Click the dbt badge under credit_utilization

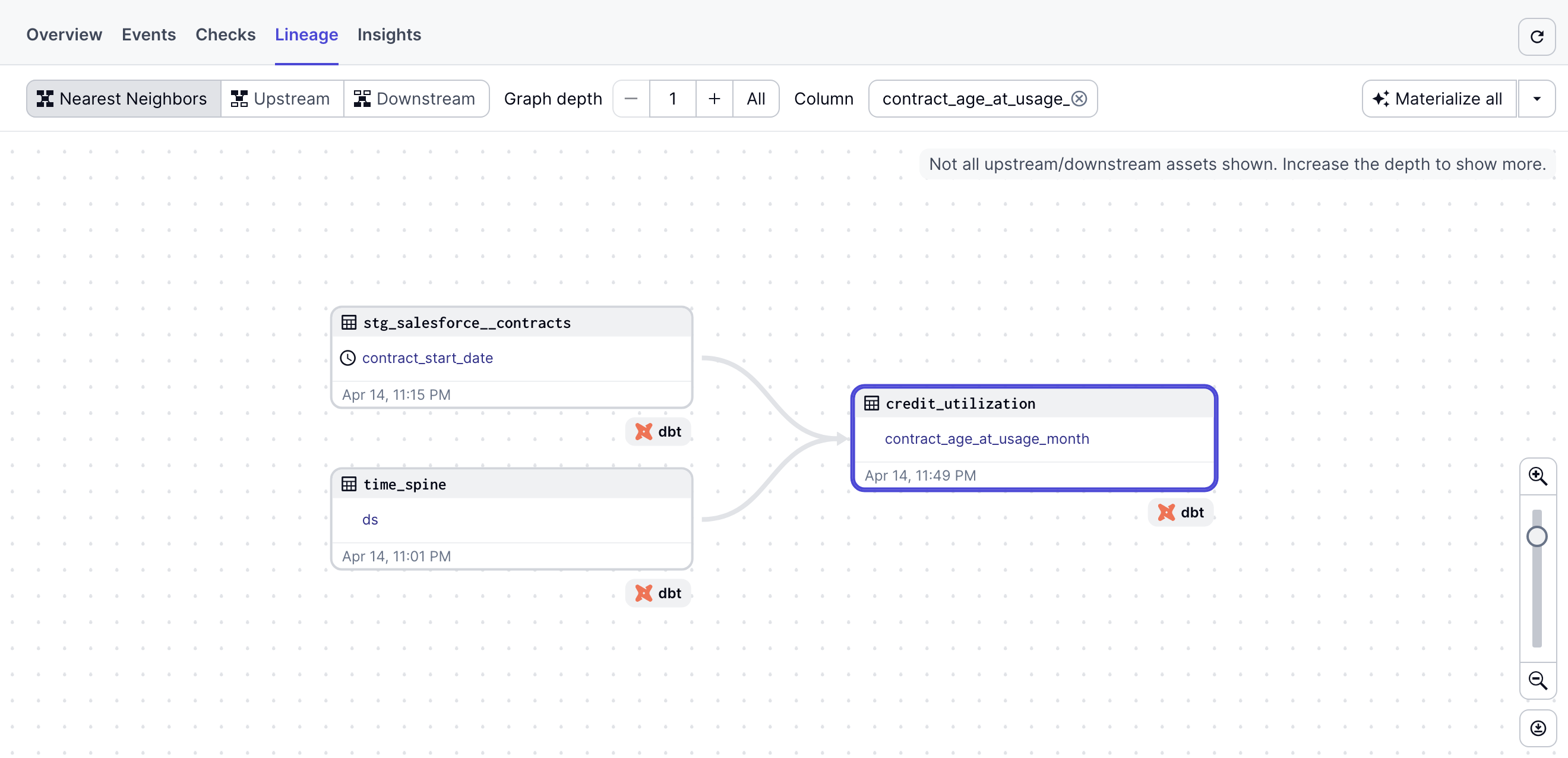pos(1180,512)
